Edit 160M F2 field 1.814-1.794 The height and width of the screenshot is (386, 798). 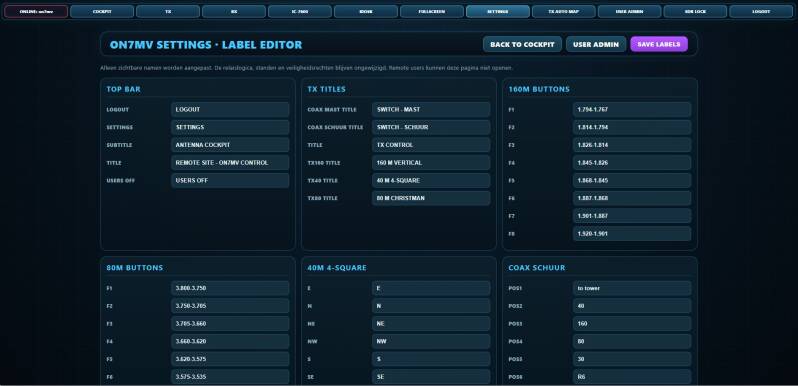[x=632, y=127]
